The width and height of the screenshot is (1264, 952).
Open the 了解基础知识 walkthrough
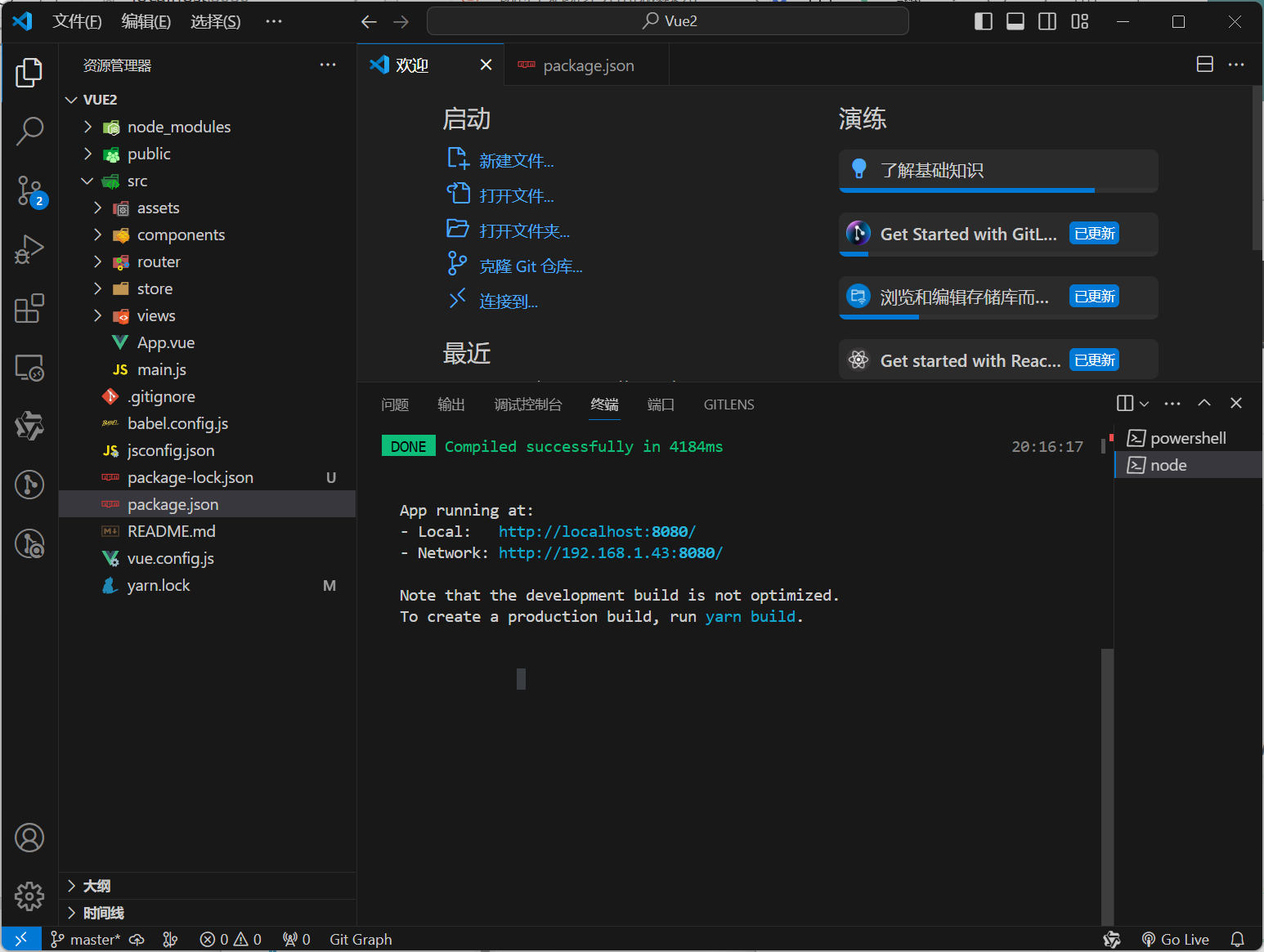998,171
